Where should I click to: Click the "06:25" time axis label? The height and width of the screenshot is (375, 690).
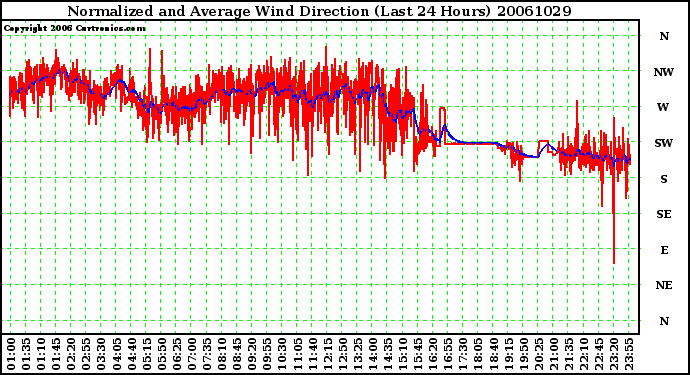pyautogui.click(x=177, y=354)
